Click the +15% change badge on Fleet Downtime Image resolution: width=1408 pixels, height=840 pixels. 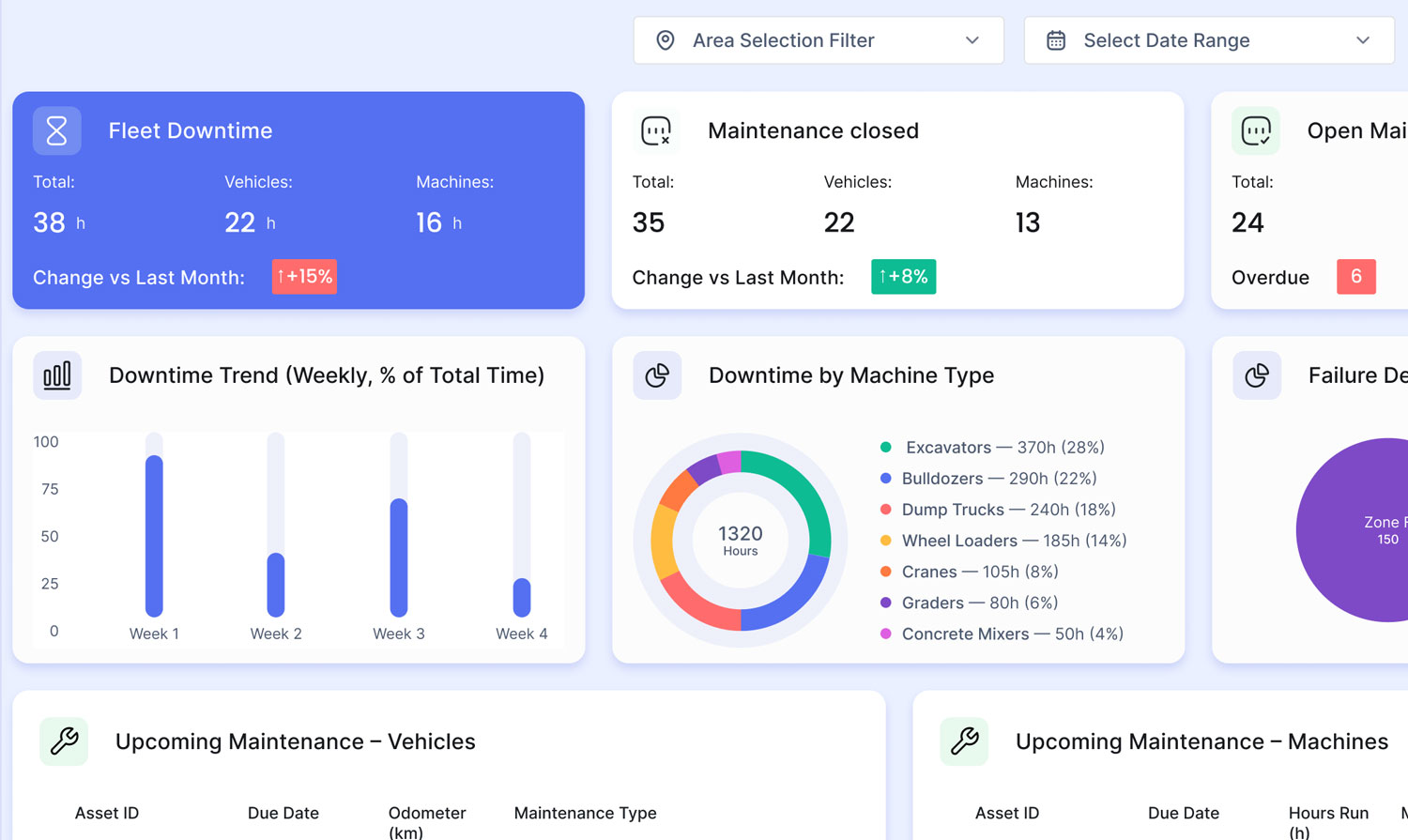pyautogui.click(x=304, y=277)
